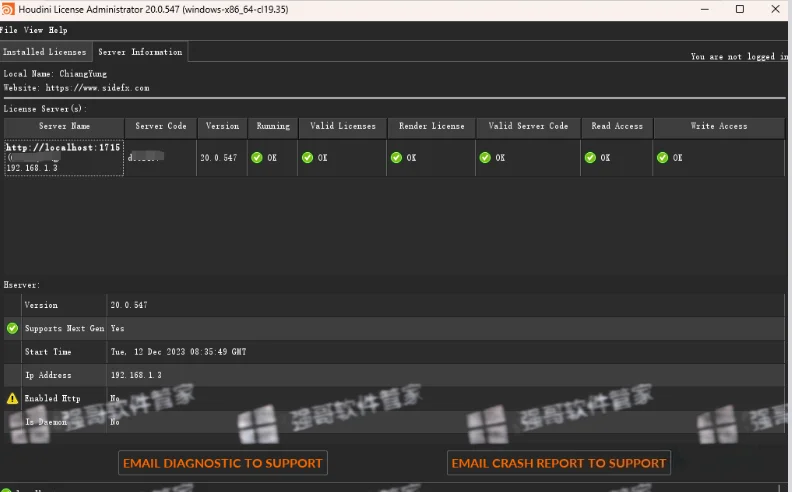Click the Valid Licenses column header
792x492 pixels.
[x=342, y=126]
